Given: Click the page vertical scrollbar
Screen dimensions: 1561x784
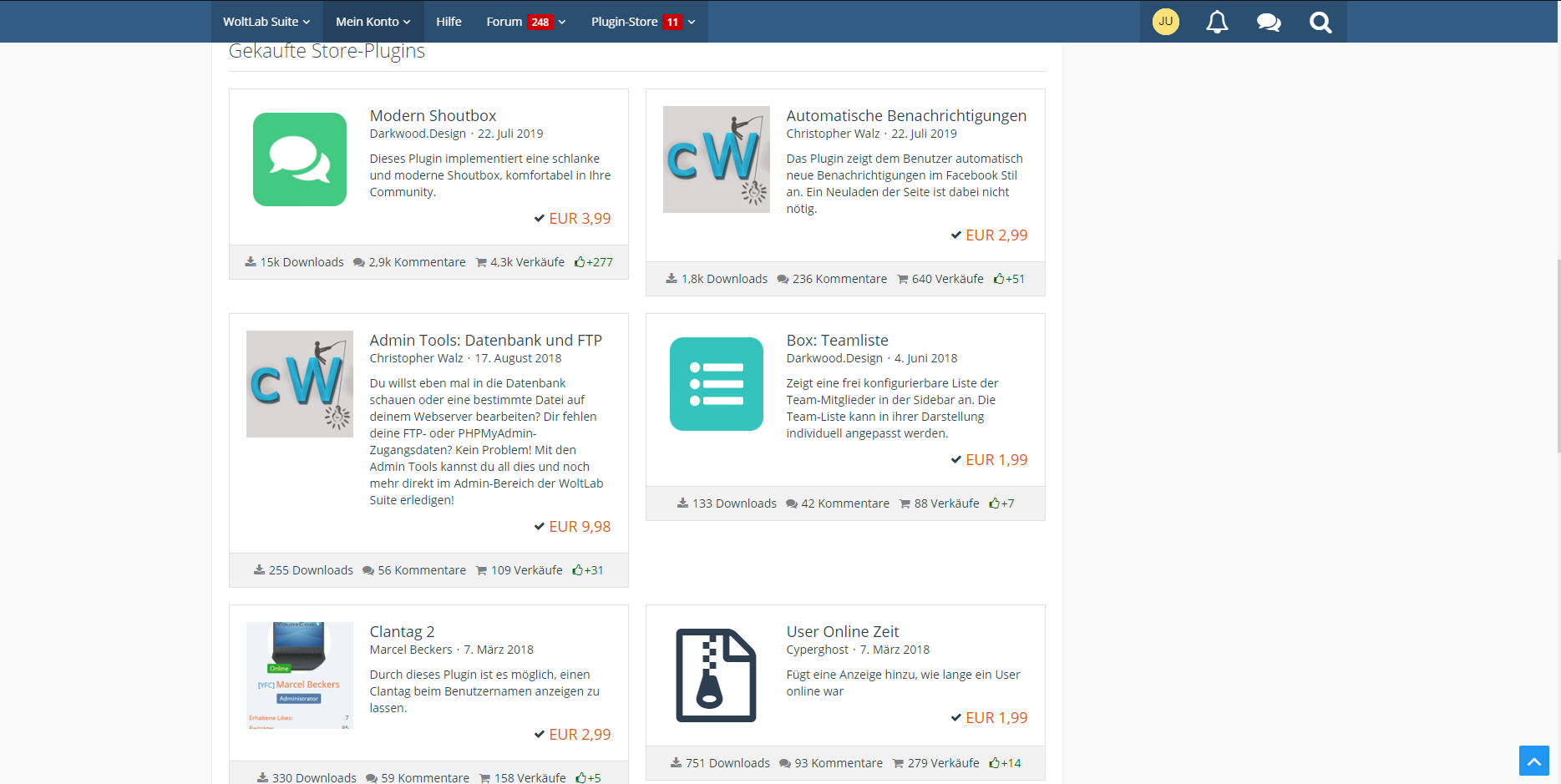Looking at the screenshot, I should (1557, 355).
